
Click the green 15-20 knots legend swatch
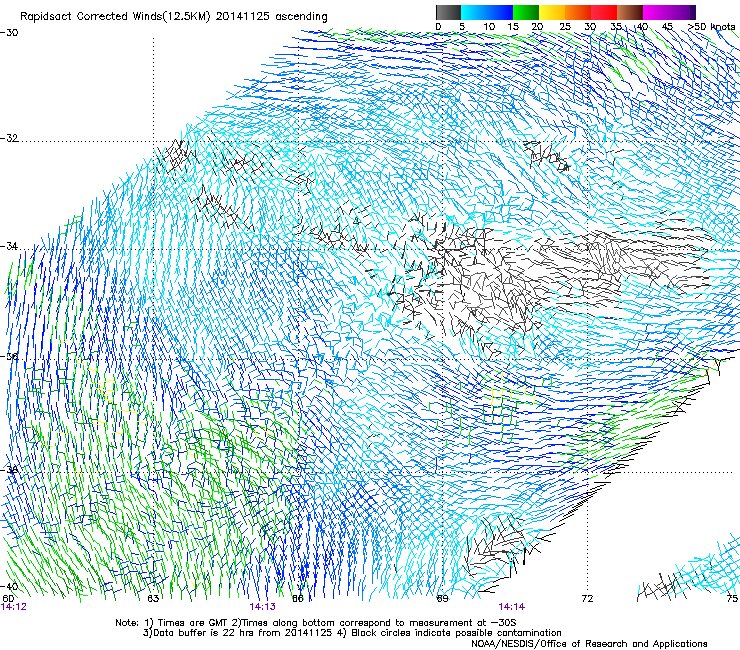point(526,12)
